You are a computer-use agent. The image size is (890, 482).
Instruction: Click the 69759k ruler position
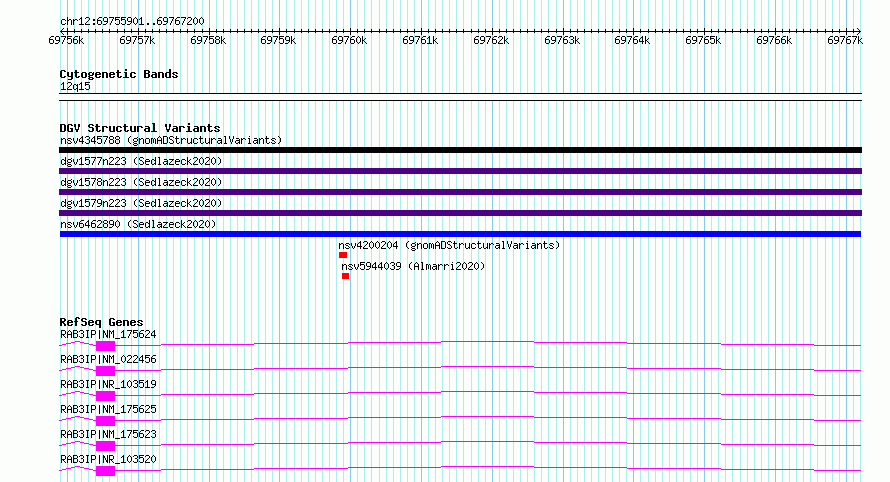[x=278, y=40]
